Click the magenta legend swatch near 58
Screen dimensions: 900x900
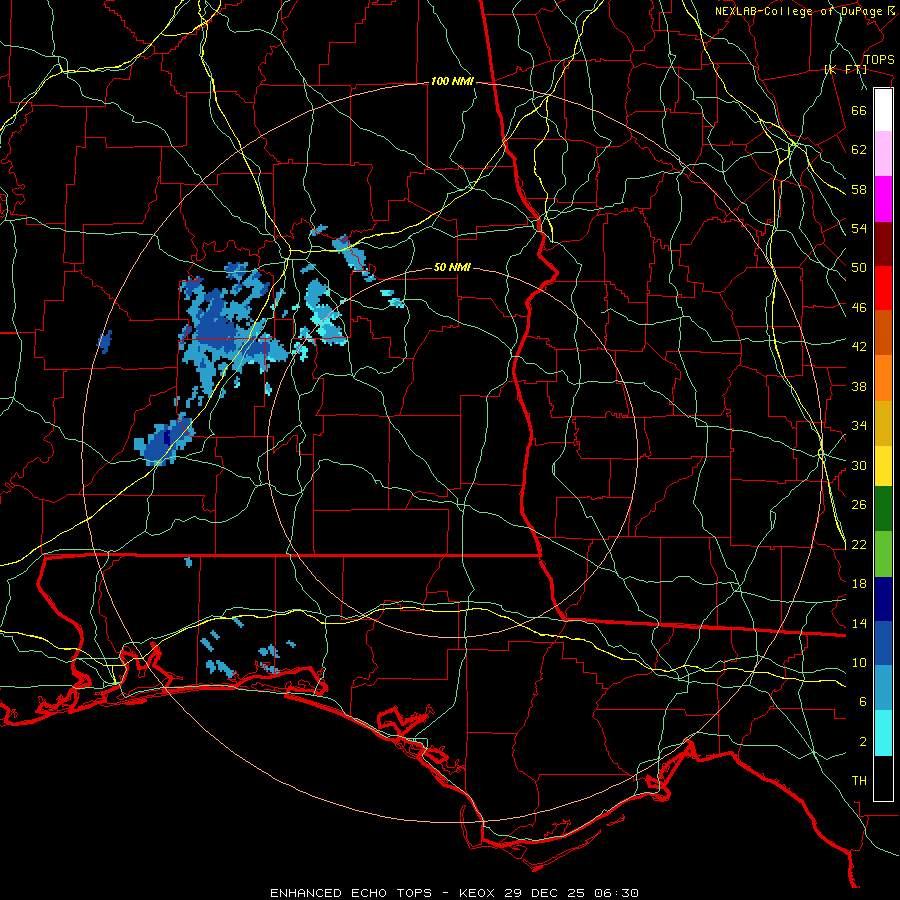click(x=883, y=199)
